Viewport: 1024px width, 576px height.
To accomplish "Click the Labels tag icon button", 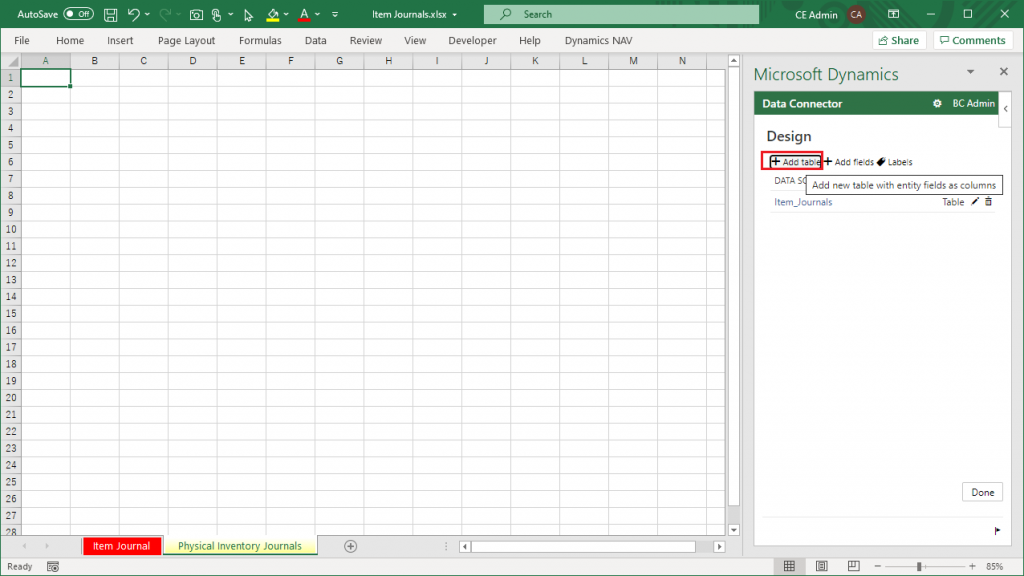I will [894, 162].
